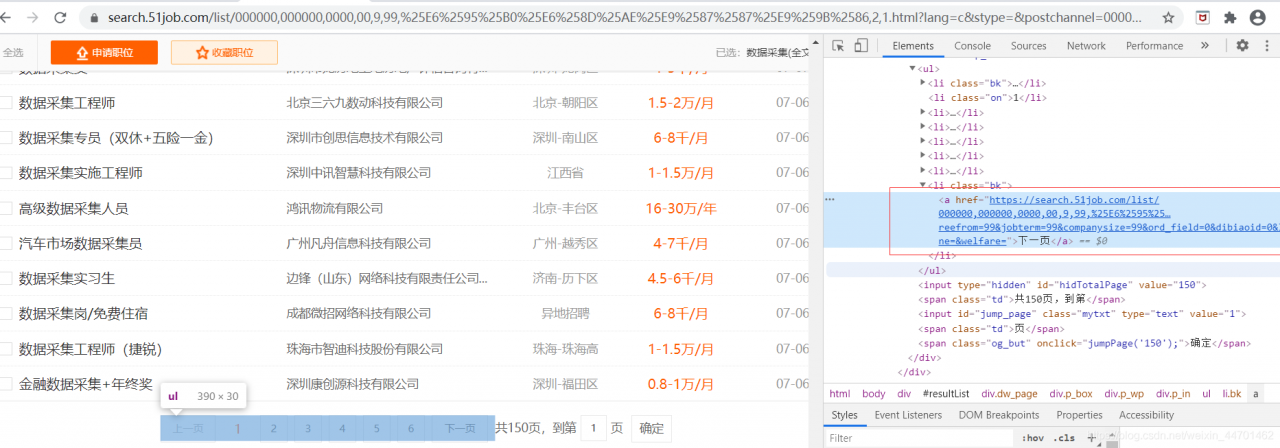Click salary cell 16-30万/年

681,209
